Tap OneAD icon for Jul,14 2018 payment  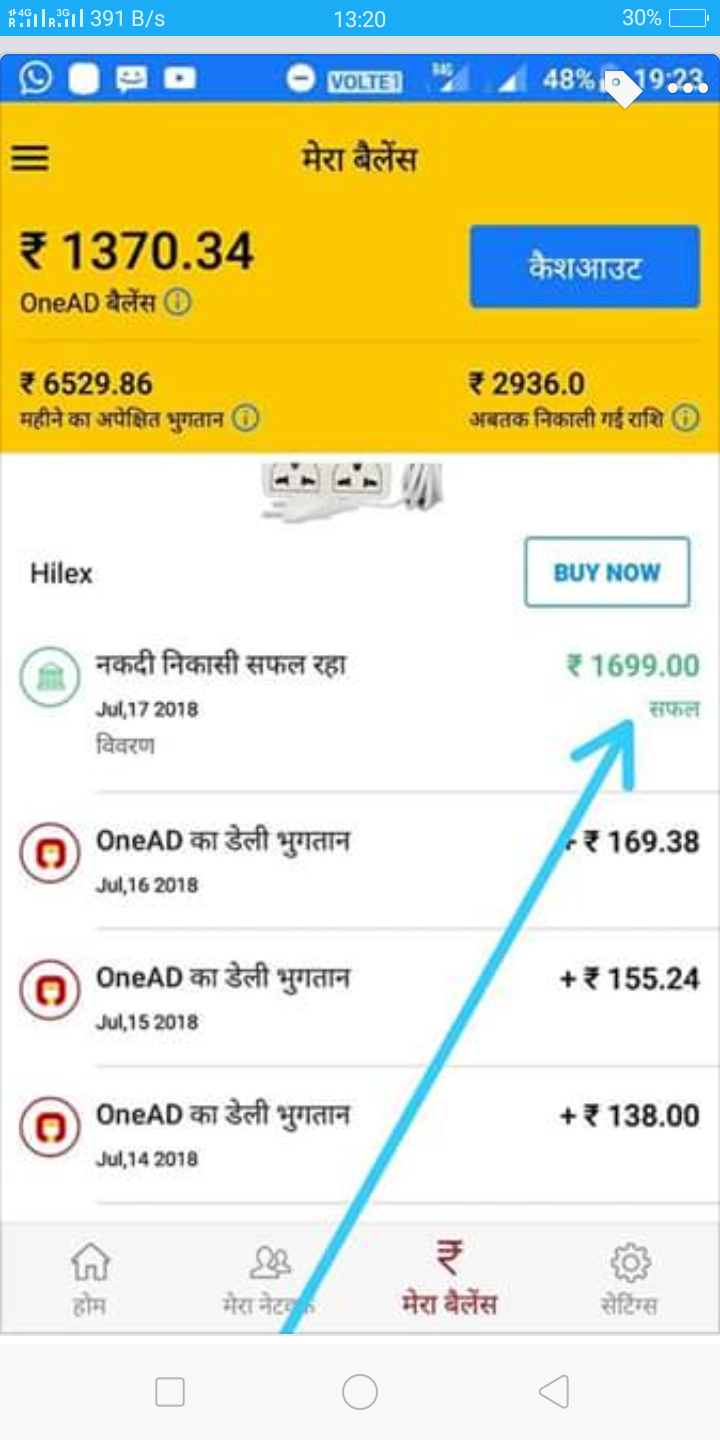50,1127
